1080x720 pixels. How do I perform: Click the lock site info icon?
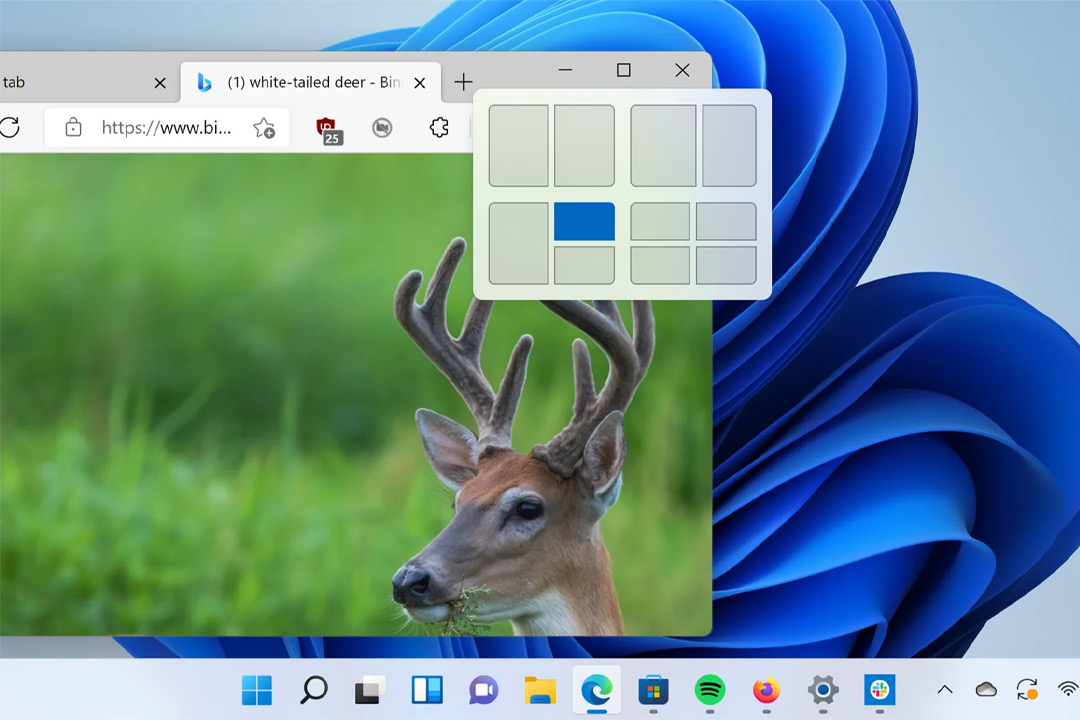(x=73, y=127)
